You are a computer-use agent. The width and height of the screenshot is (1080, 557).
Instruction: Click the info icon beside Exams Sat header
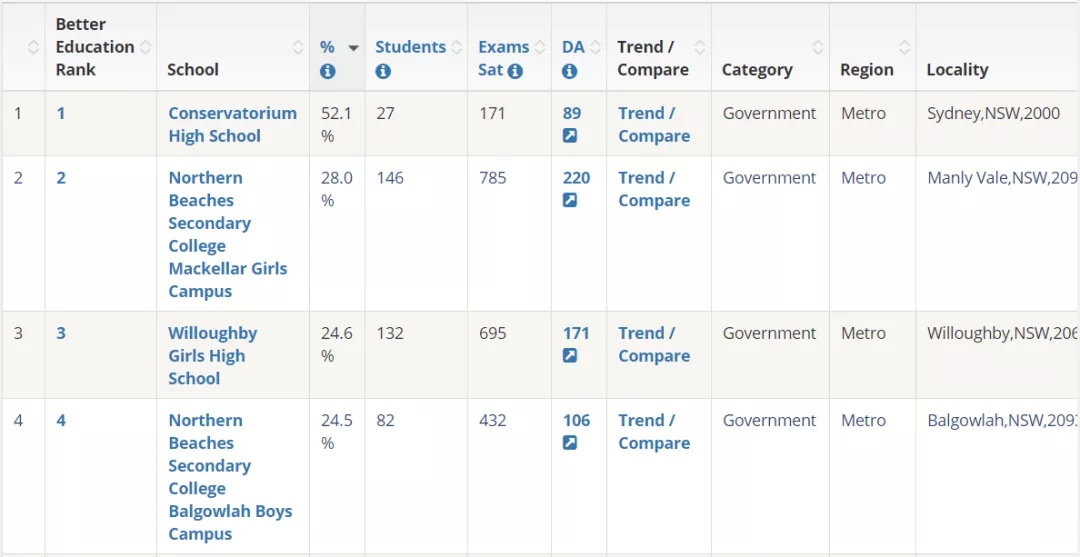(x=515, y=71)
